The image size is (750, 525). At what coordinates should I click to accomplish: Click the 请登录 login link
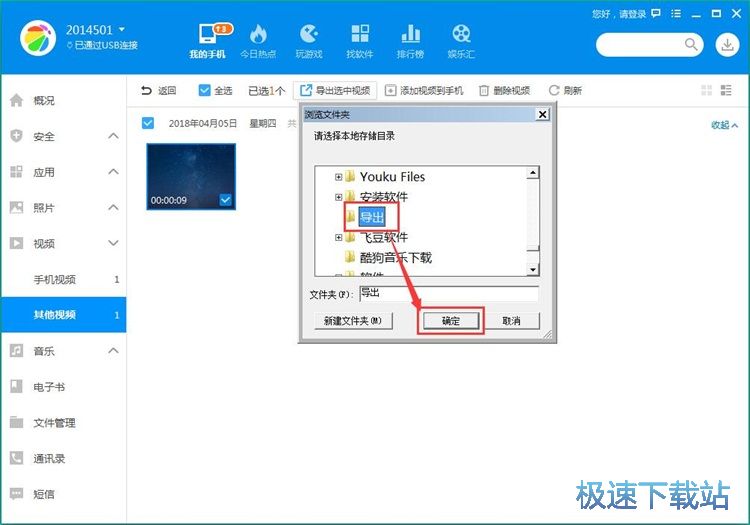point(632,14)
